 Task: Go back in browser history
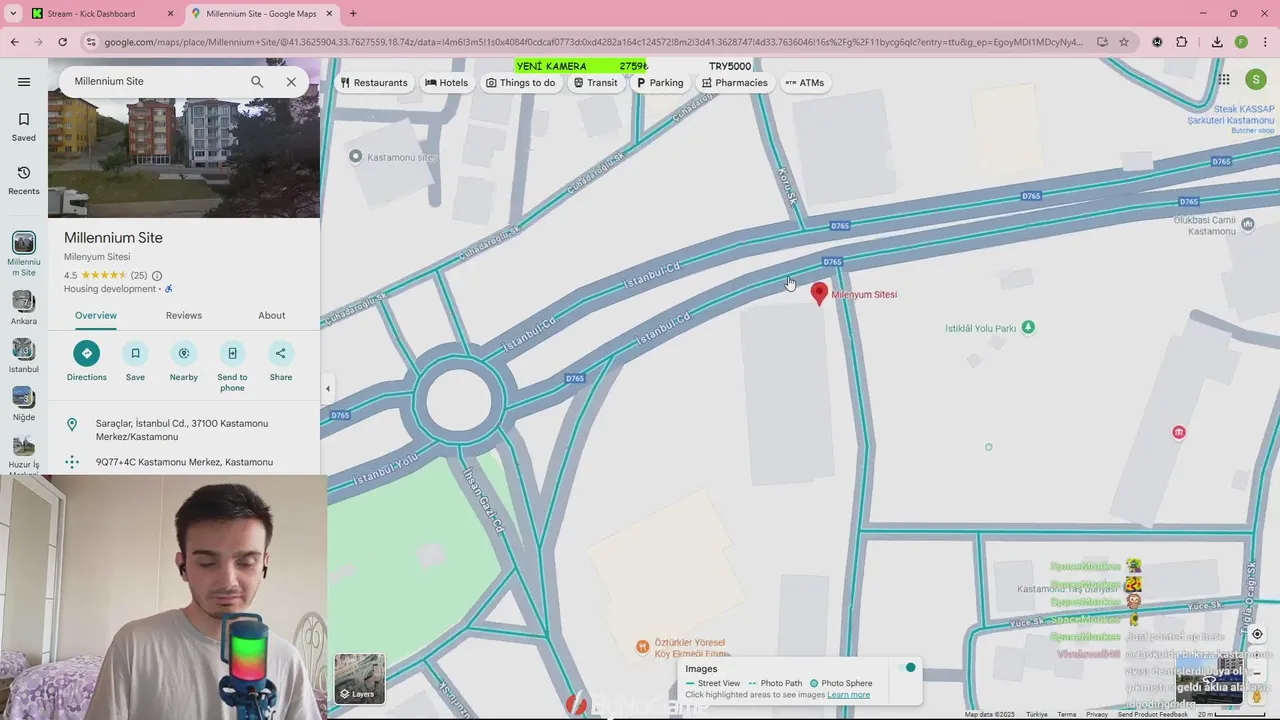click(x=14, y=42)
